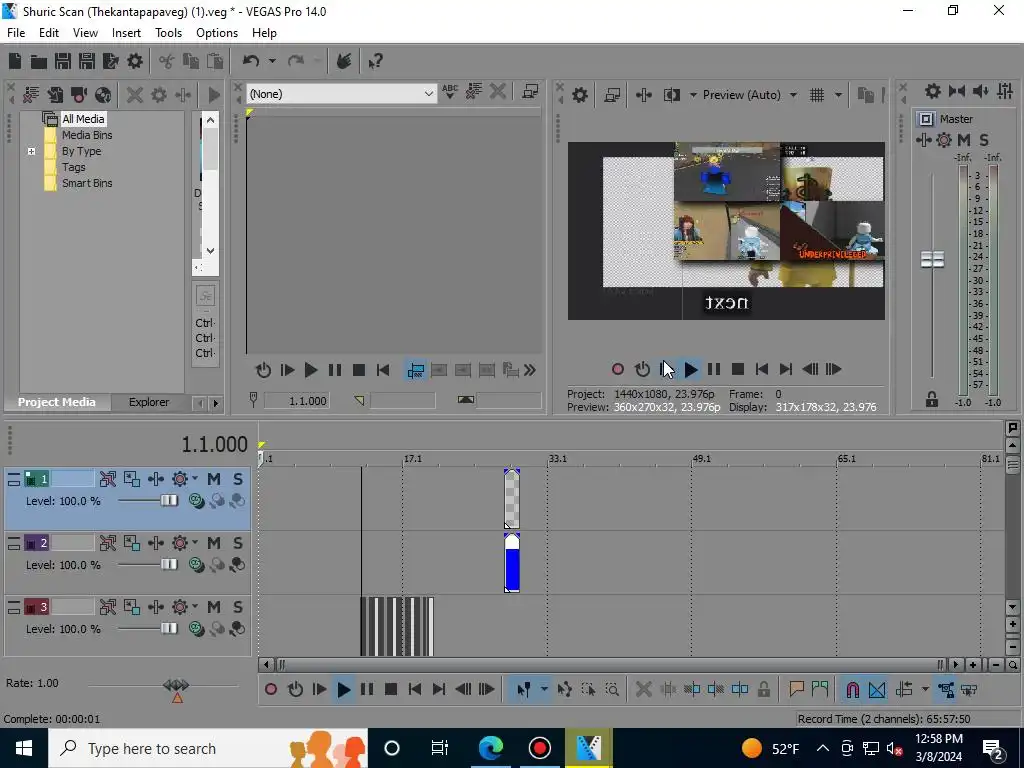Open a project using the folder icon
Image resolution: width=1024 pixels, height=768 pixels.
(39, 61)
